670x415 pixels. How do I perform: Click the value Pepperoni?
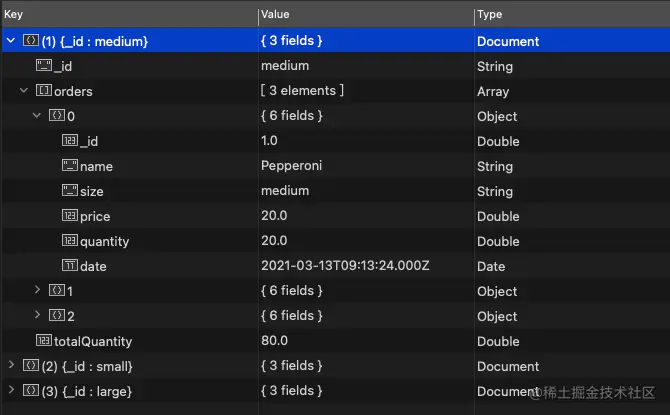click(291, 166)
